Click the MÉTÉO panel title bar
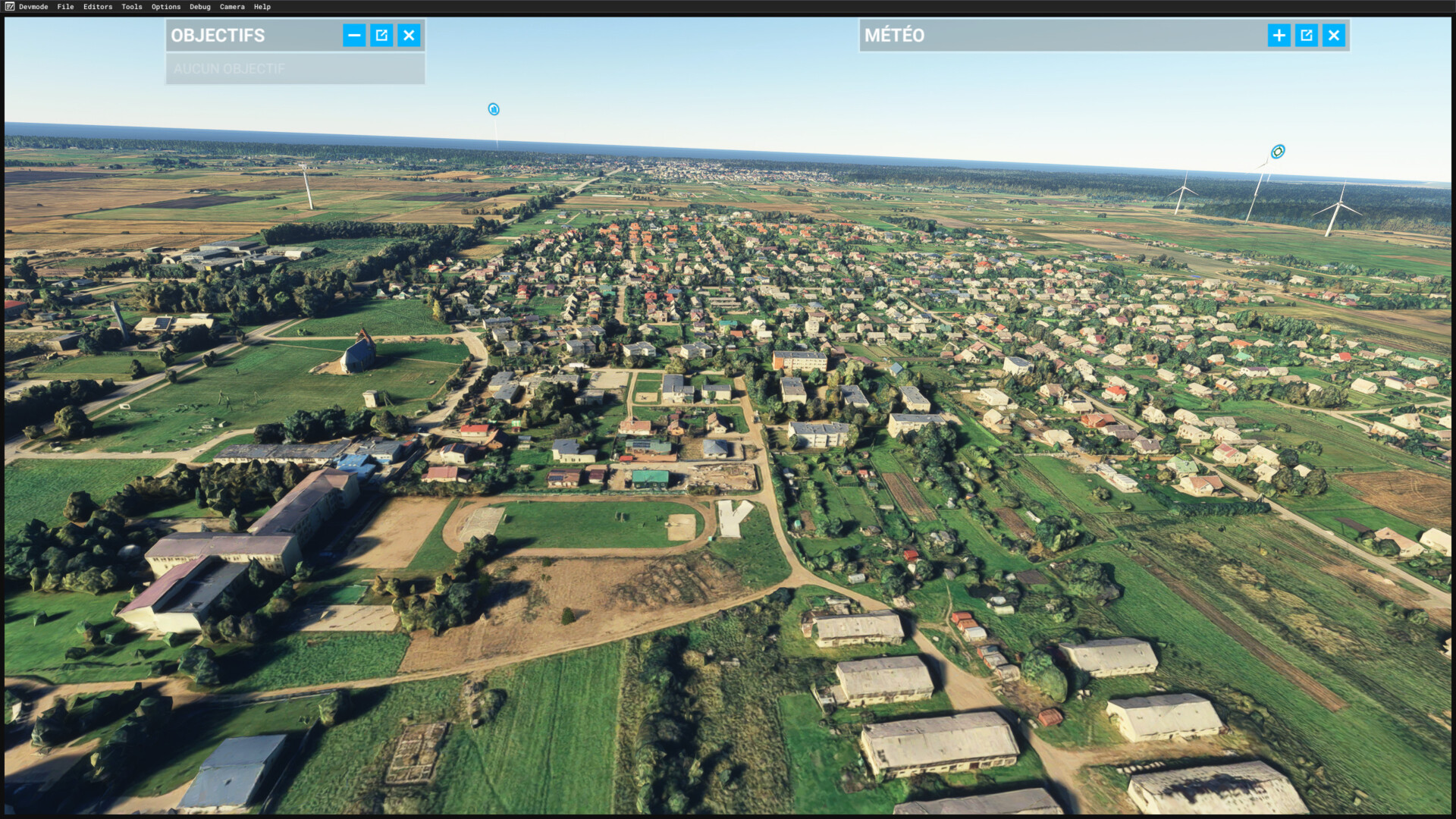 (x=1062, y=35)
